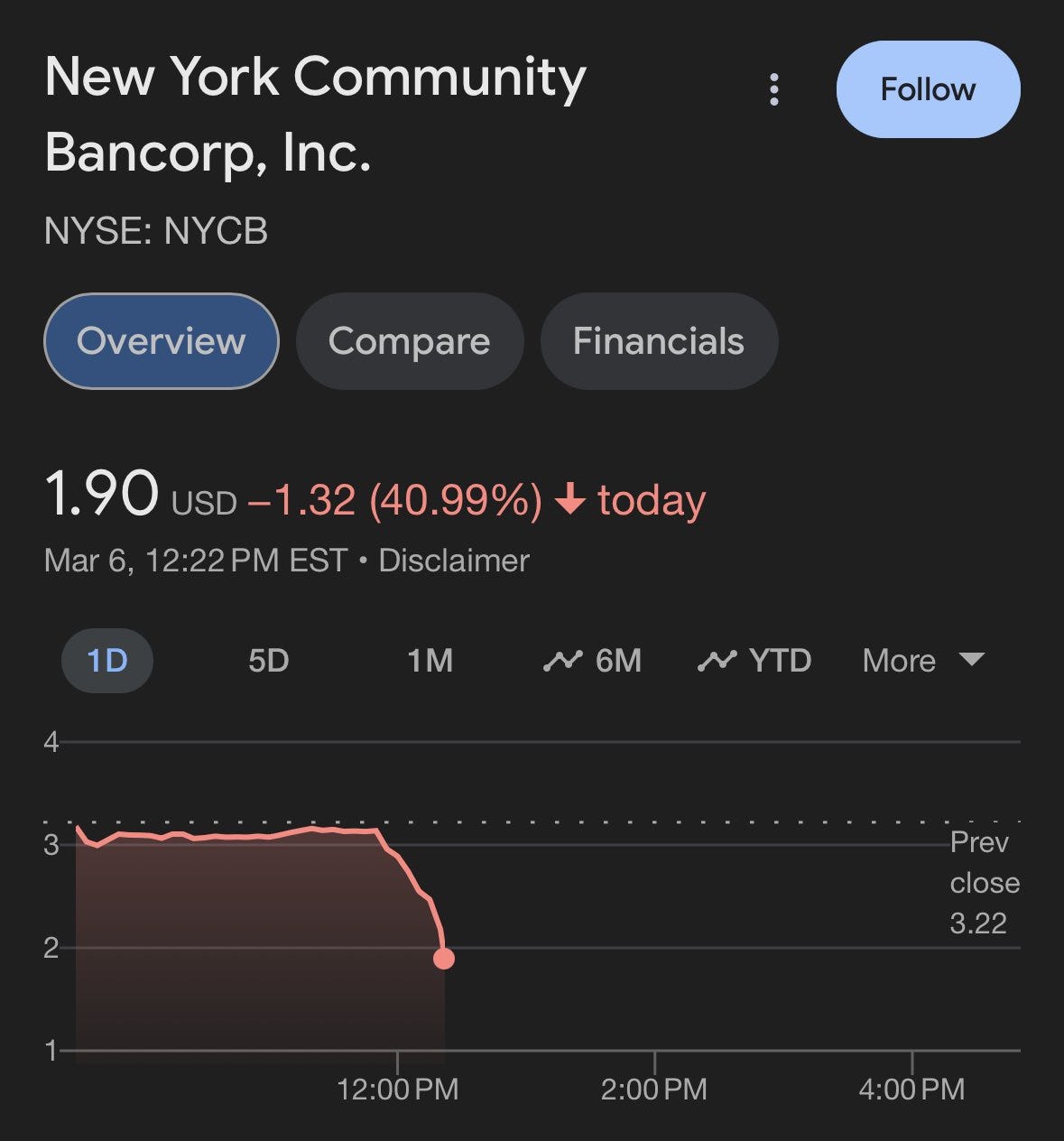The height and width of the screenshot is (1141, 1064).
Task: Click the More dropdown arrow
Action: pyautogui.click(x=972, y=659)
